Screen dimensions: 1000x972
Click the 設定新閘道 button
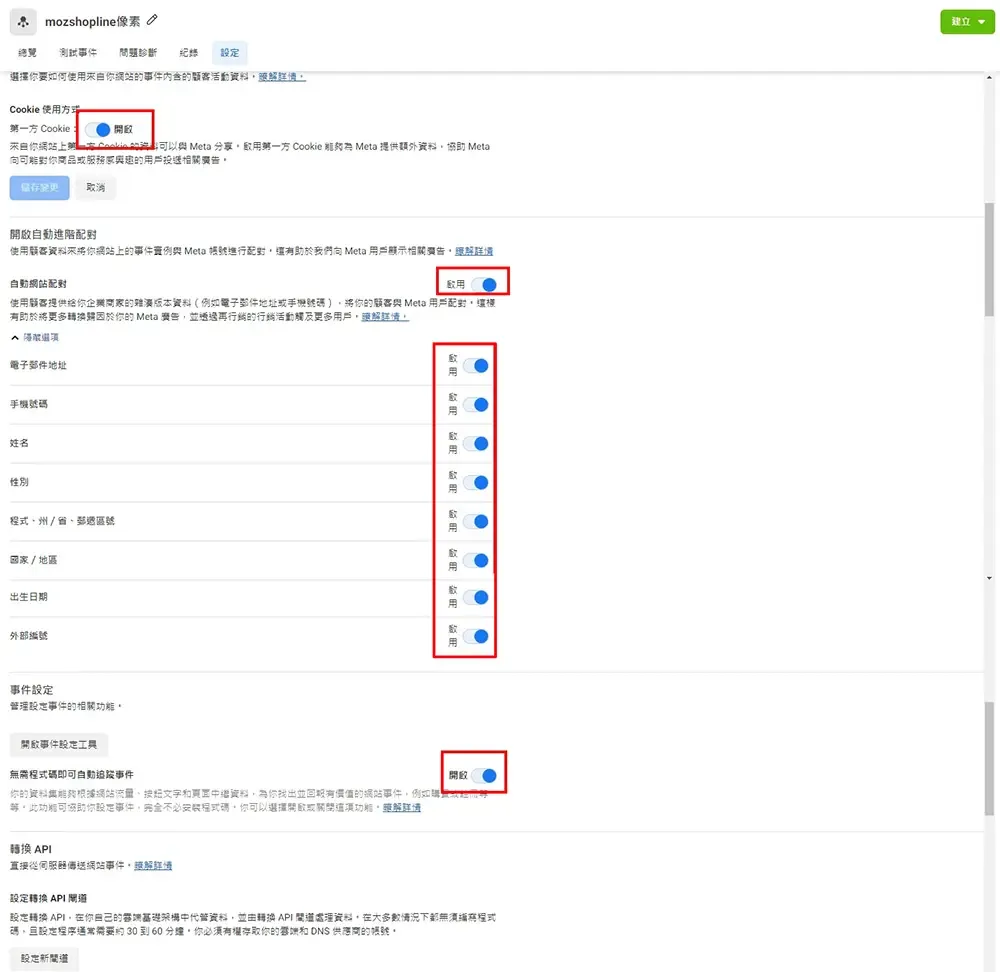[45, 958]
